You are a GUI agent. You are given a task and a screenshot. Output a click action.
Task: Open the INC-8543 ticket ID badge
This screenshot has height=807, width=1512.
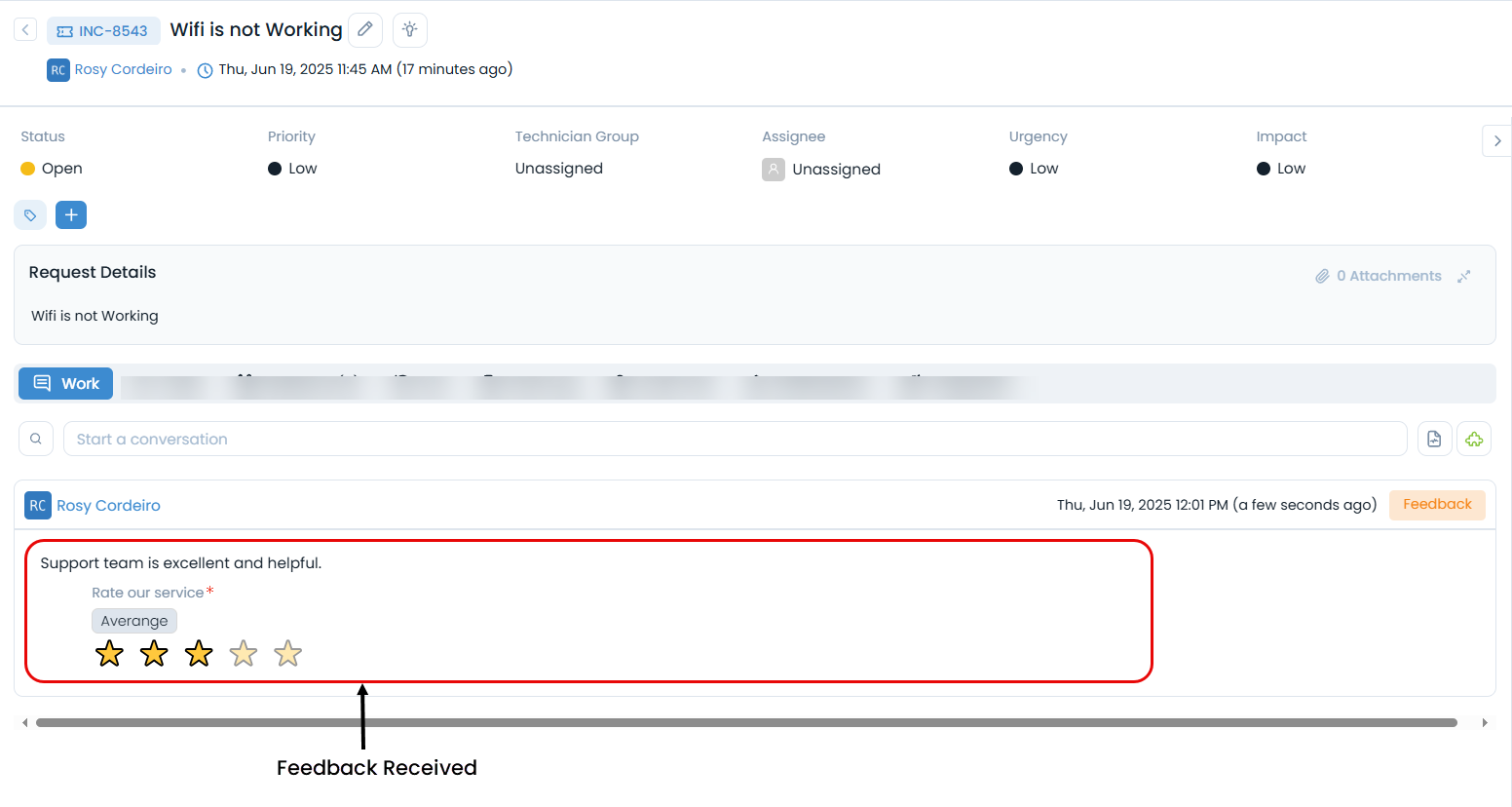coord(103,31)
